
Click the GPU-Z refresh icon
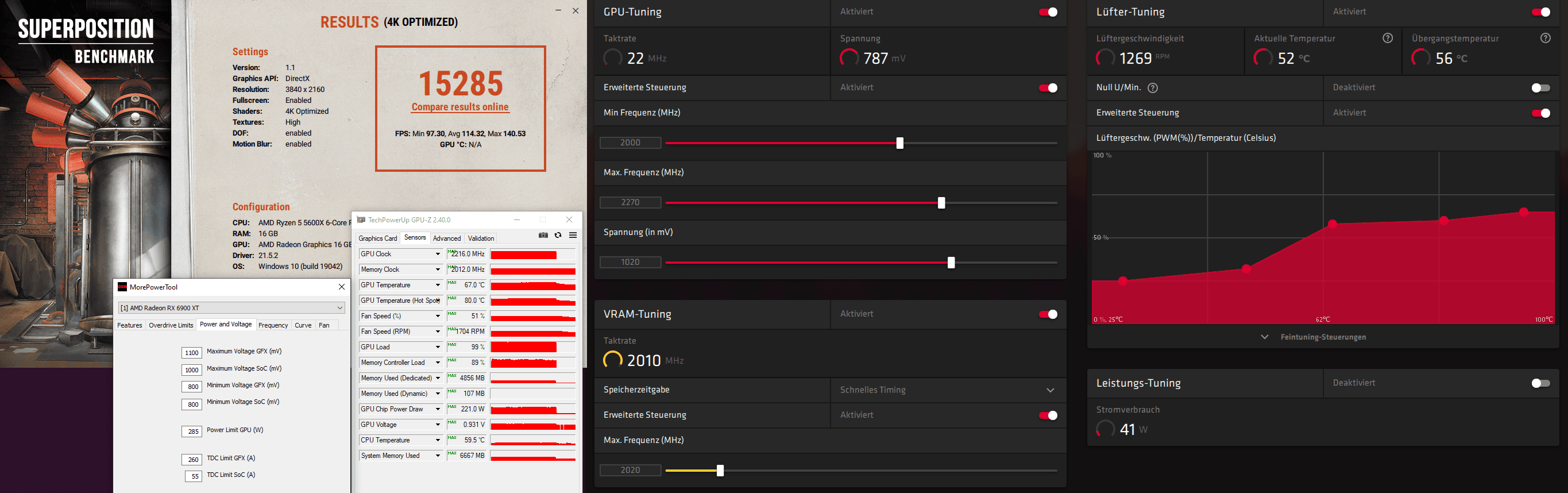click(558, 236)
